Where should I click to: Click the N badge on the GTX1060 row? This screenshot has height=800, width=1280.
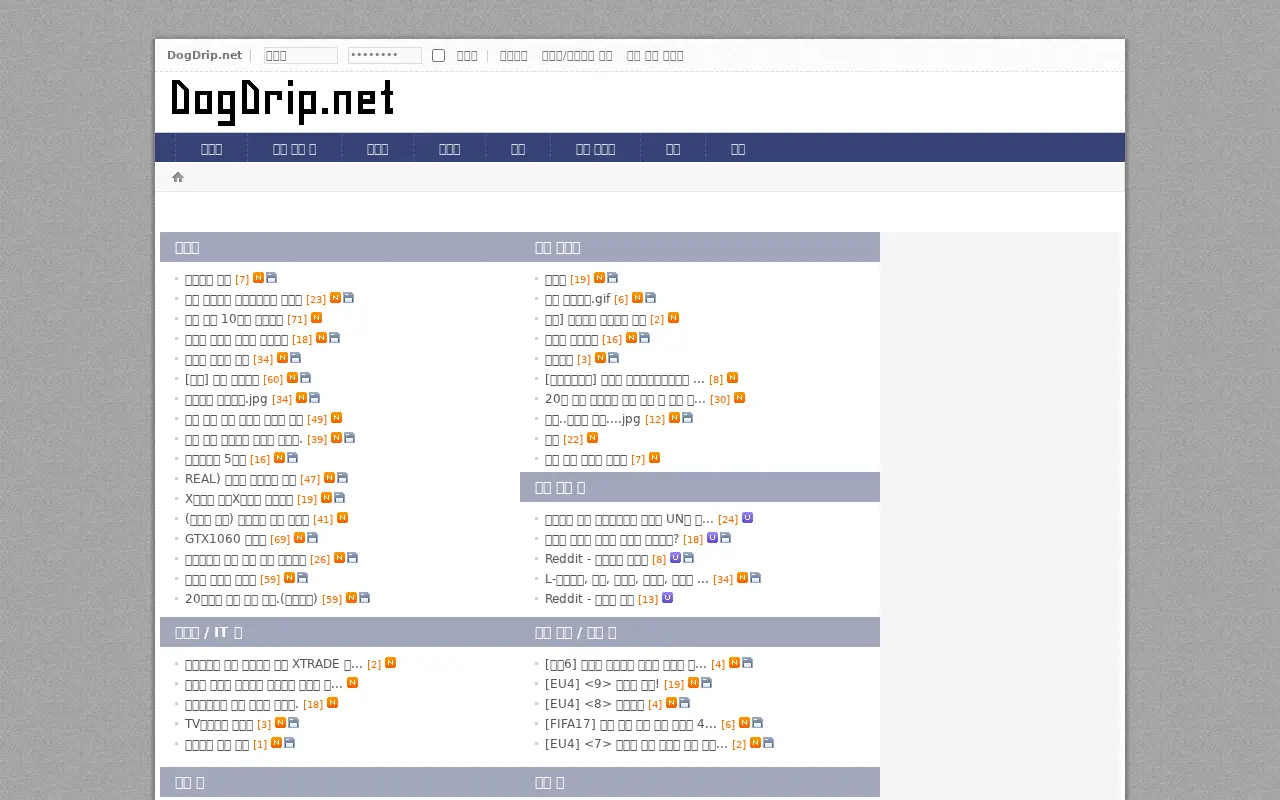point(299,538)
